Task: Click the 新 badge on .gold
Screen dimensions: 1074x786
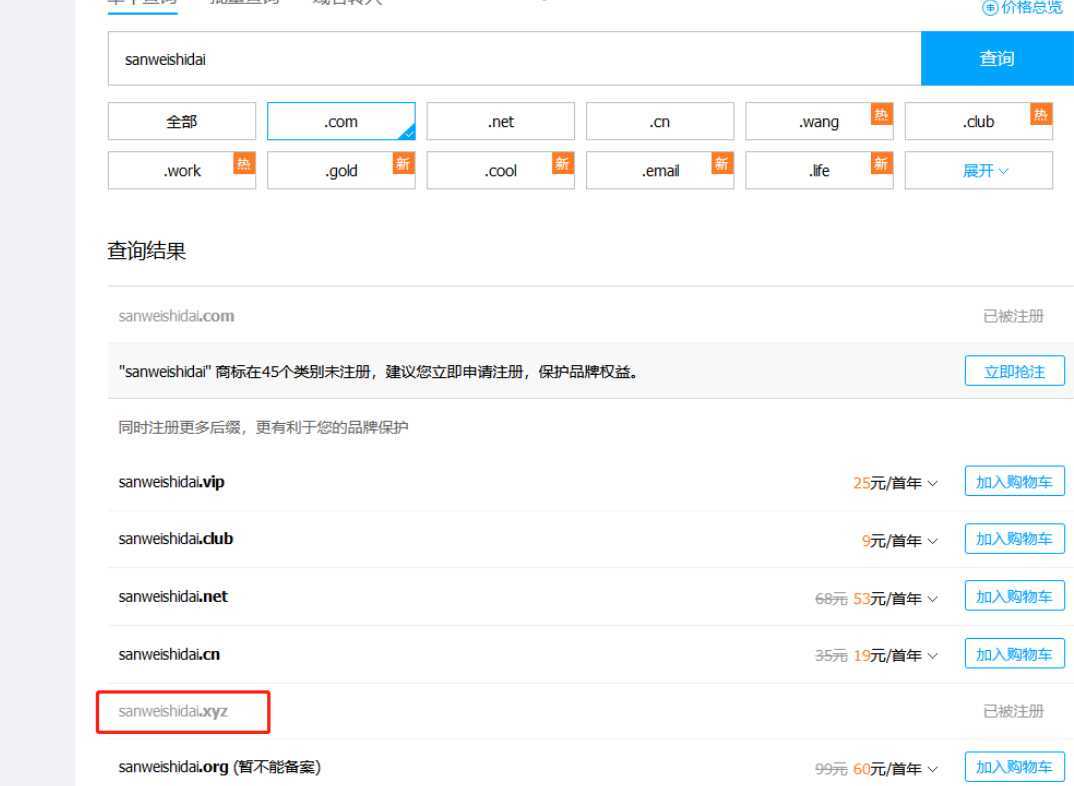Action: [x=403, y=163]
